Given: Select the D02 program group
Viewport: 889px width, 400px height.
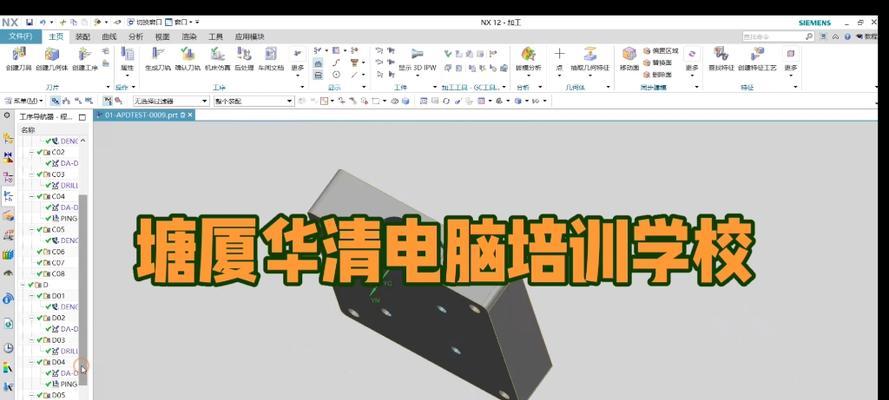Looking at the screenshot, I should click(58, 318).
